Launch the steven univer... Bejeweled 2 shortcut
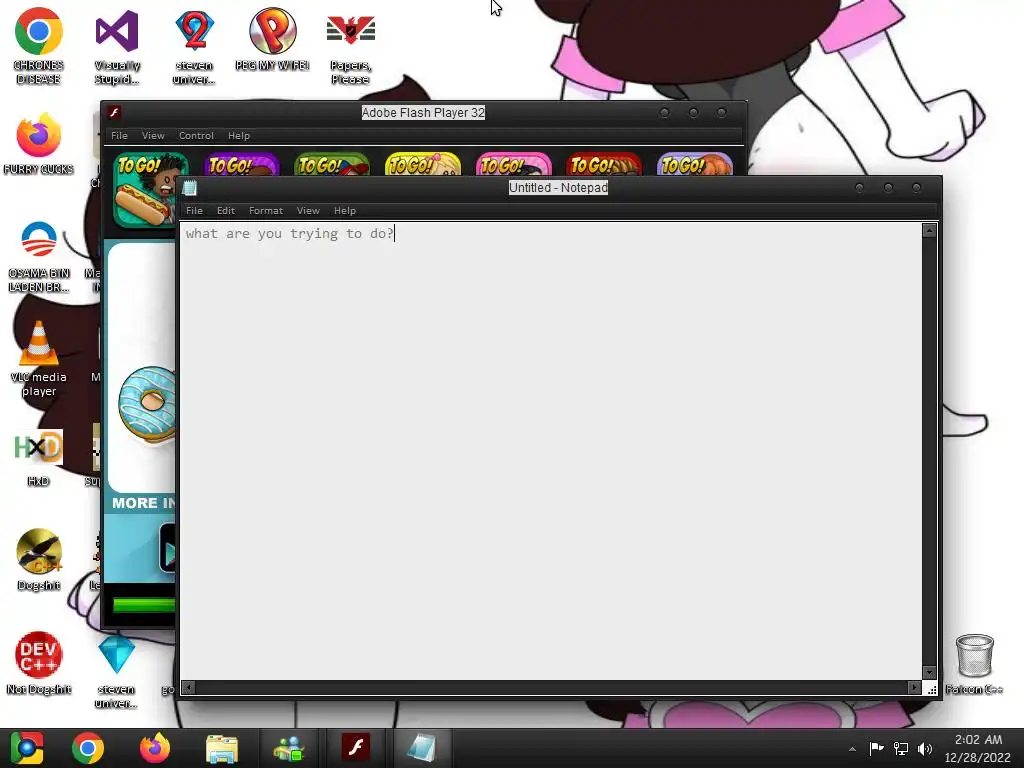This screenshot has width=1024, height=768. pos(194,46)
